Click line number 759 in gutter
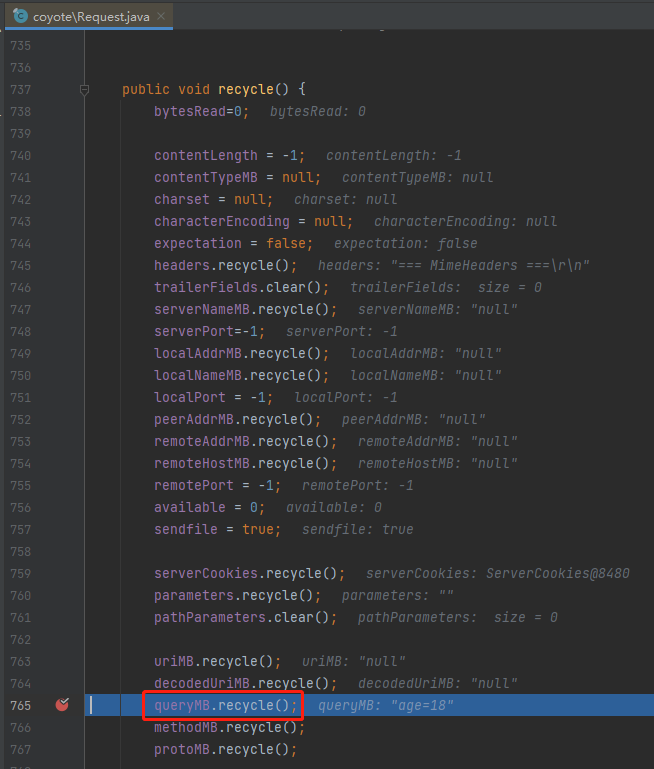654x769 pixels. tap(21, 574)
